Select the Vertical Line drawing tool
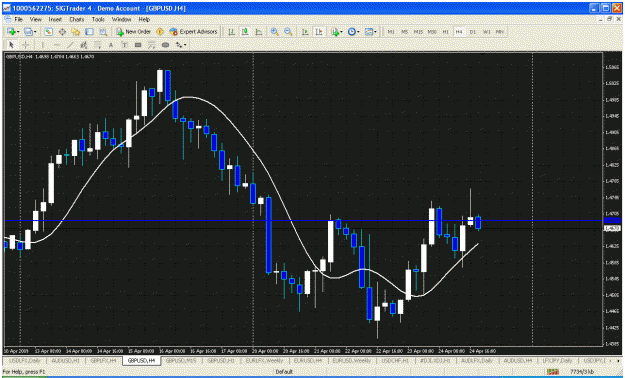Image resolution: width=625 pixels, height=378 pixels. click(x=42, y=45)
